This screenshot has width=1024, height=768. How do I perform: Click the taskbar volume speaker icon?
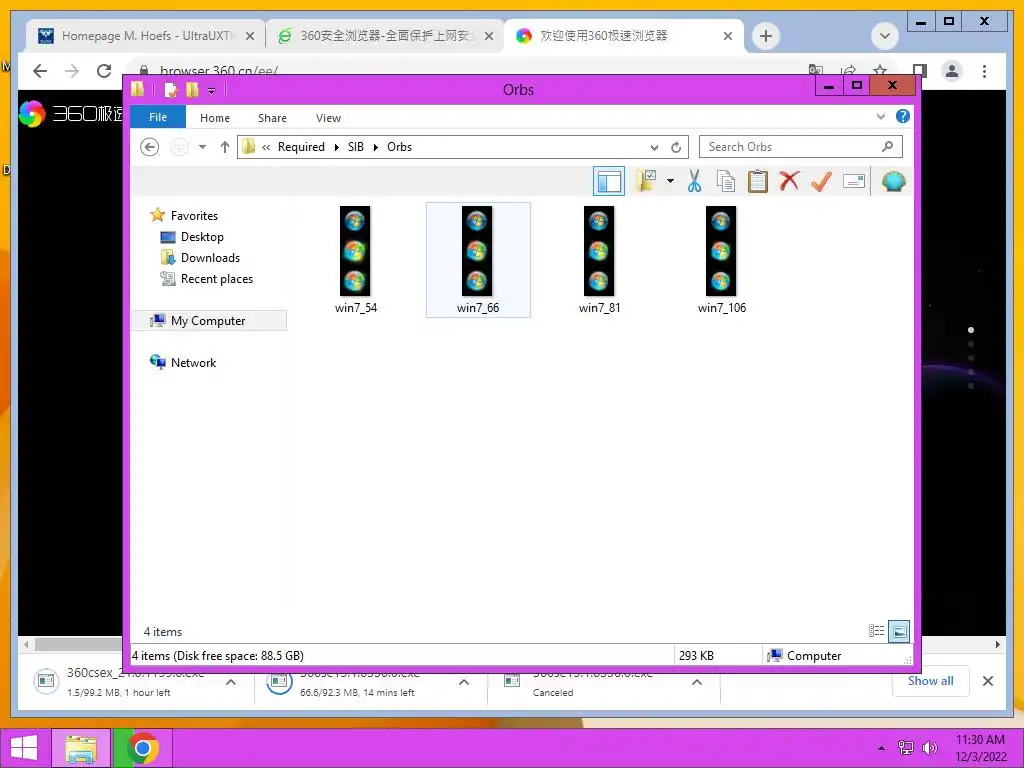coord(929,748)
